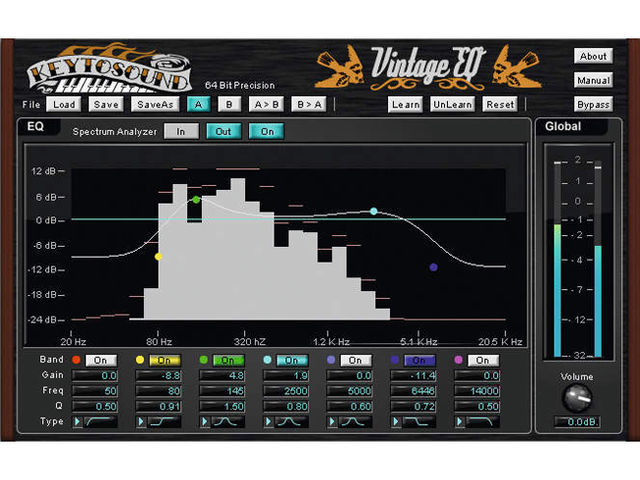Click the red band color dot
The image size is (640, 480).
coord(76,360)
